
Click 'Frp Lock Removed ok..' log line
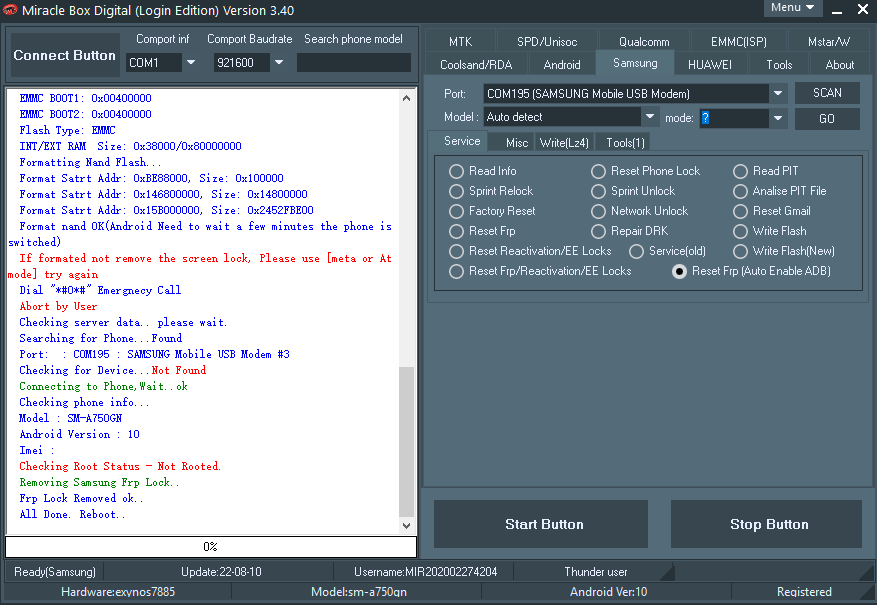tap(81, 498)
